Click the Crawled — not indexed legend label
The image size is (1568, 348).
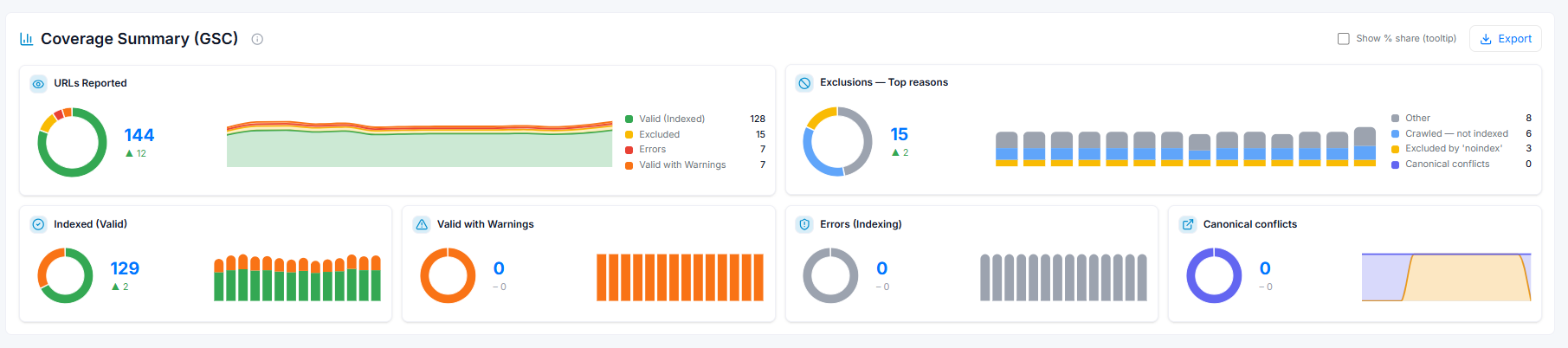click(x=1456, y=134)
